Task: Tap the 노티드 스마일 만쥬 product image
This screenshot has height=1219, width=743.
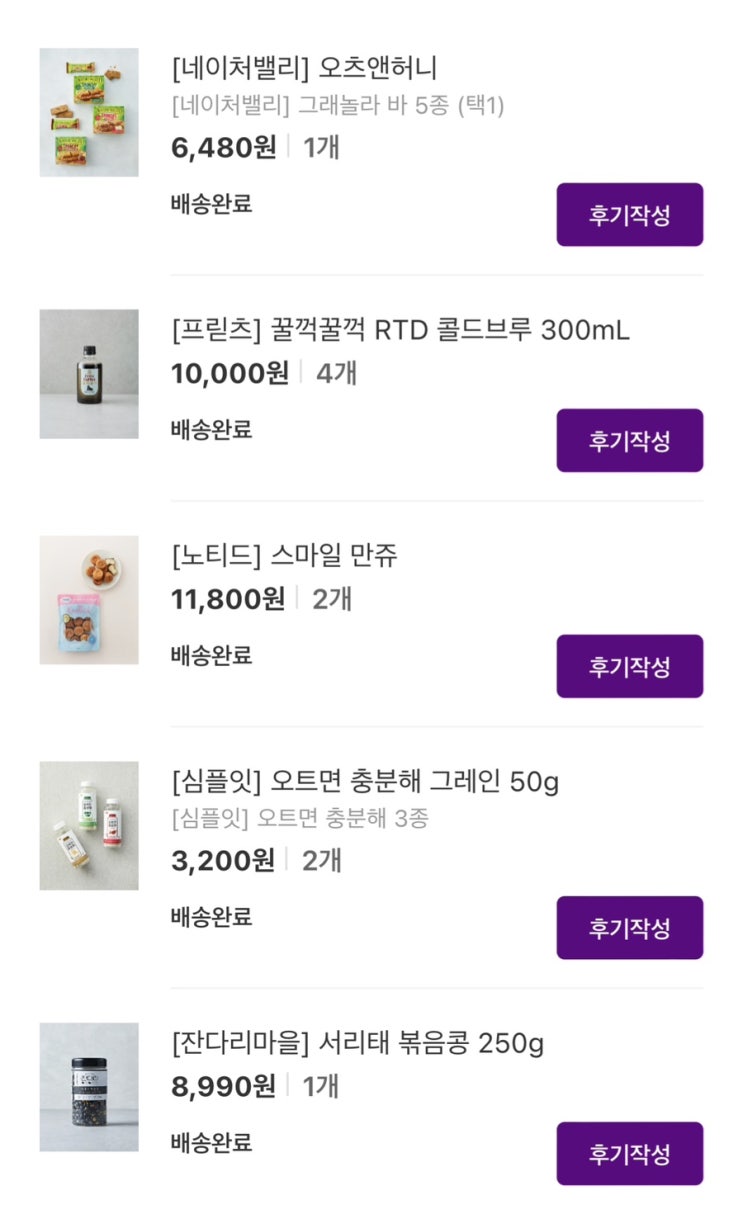Action: [89, 599]
